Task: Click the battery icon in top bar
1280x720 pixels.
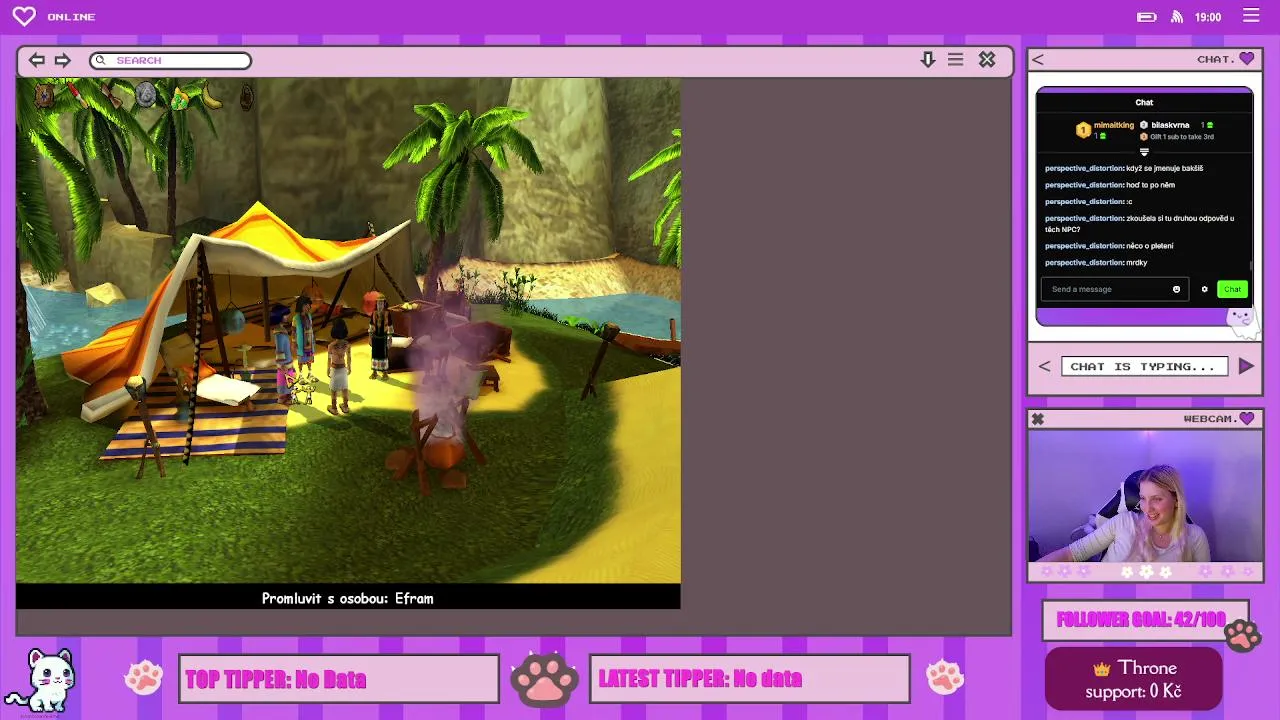Action: point(1147,17)
